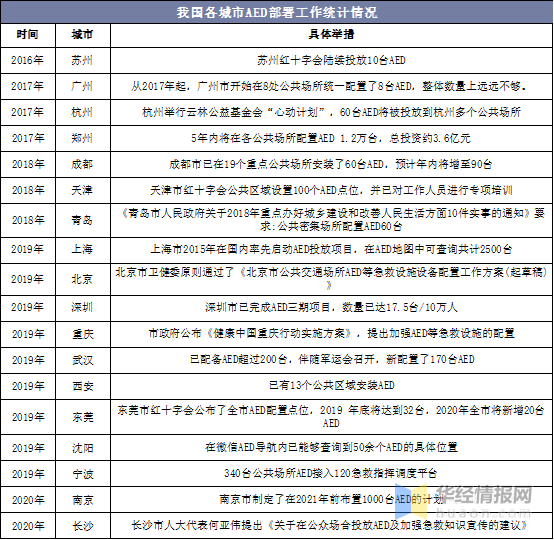Screen dimensions: 554x540
Task: Click the 武汉 row text about 170台AED
Action: point(332,359)
